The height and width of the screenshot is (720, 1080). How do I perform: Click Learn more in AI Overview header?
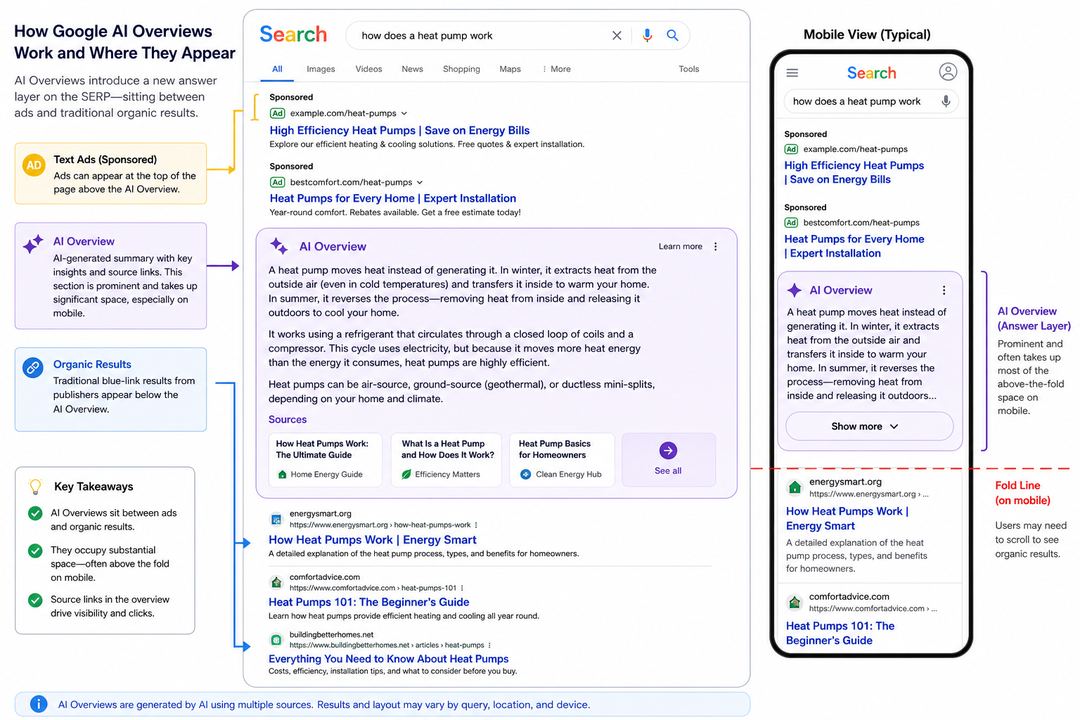click(x=681, y=247)
